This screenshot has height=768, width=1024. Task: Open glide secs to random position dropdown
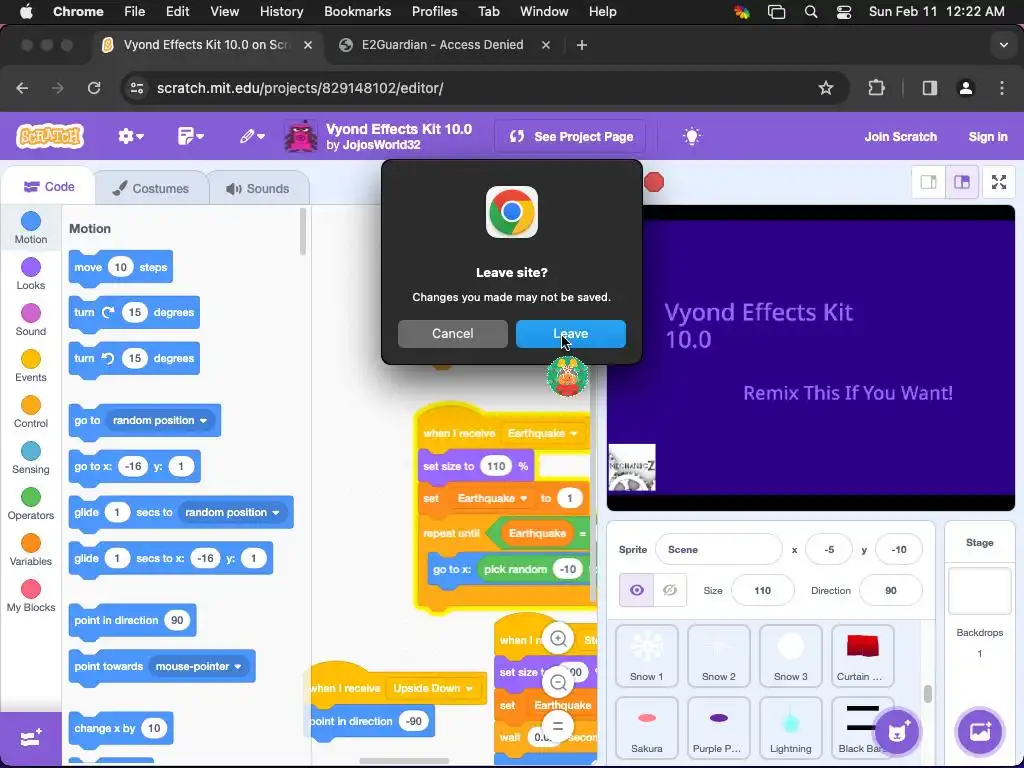tap(232, 513)
